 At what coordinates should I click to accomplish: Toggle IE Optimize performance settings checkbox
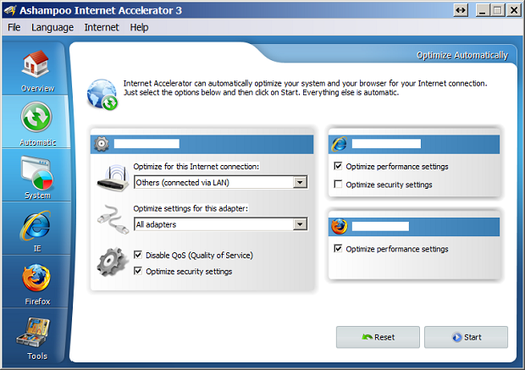[x=338, y=166]
